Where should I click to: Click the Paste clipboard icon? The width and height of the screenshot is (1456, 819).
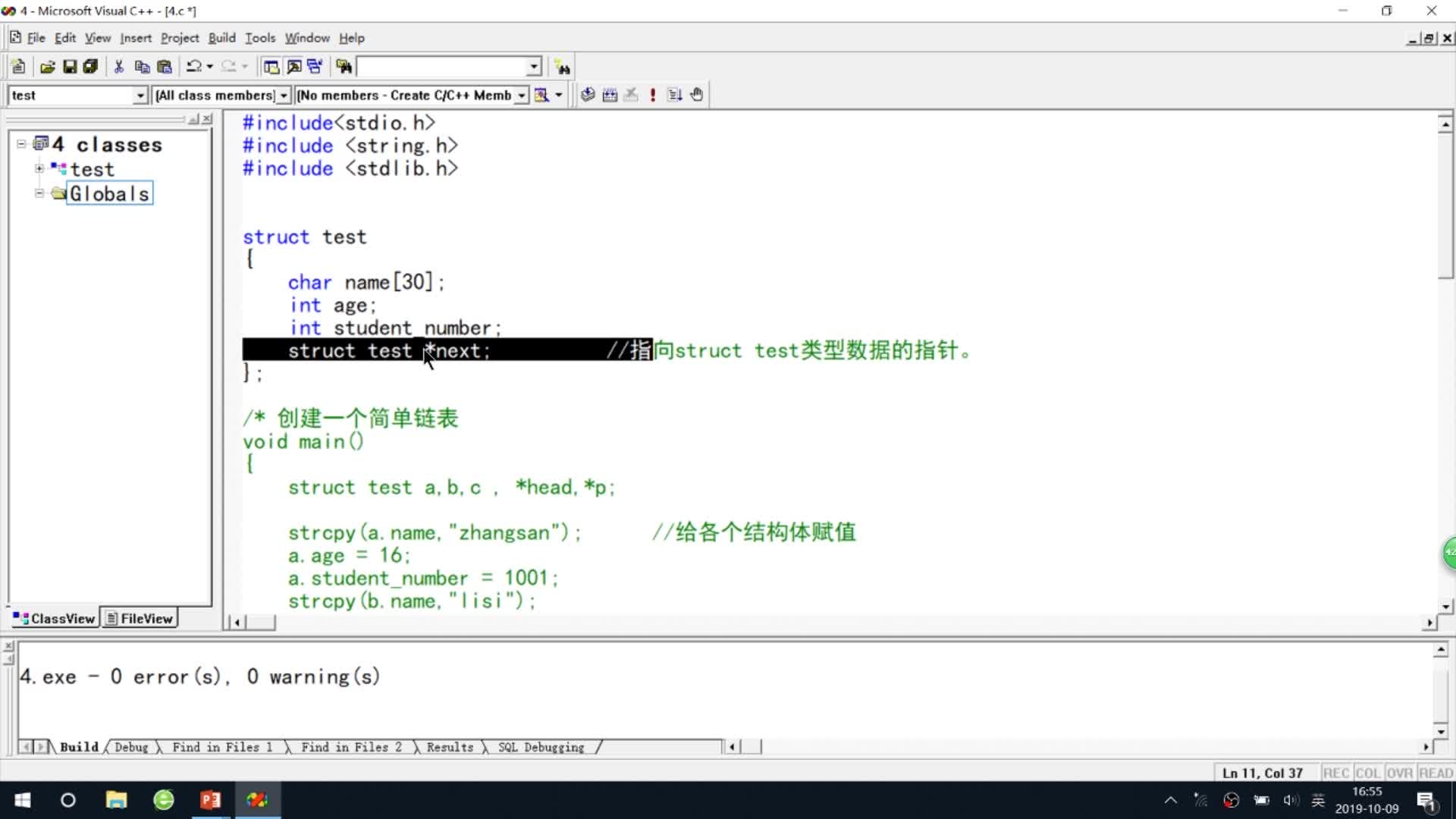coord(164,67)
